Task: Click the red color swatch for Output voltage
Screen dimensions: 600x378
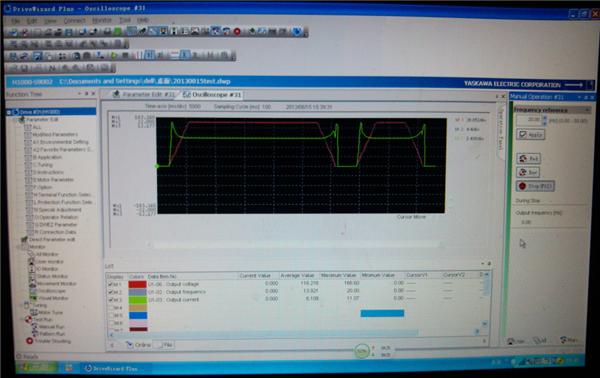Action: coord(137,284)
